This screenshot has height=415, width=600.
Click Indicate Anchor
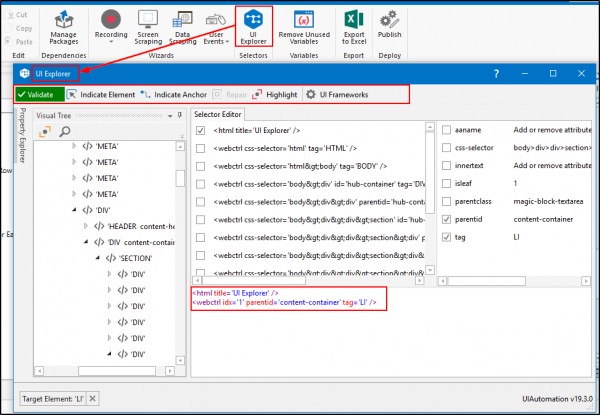[x=173, y=94]
